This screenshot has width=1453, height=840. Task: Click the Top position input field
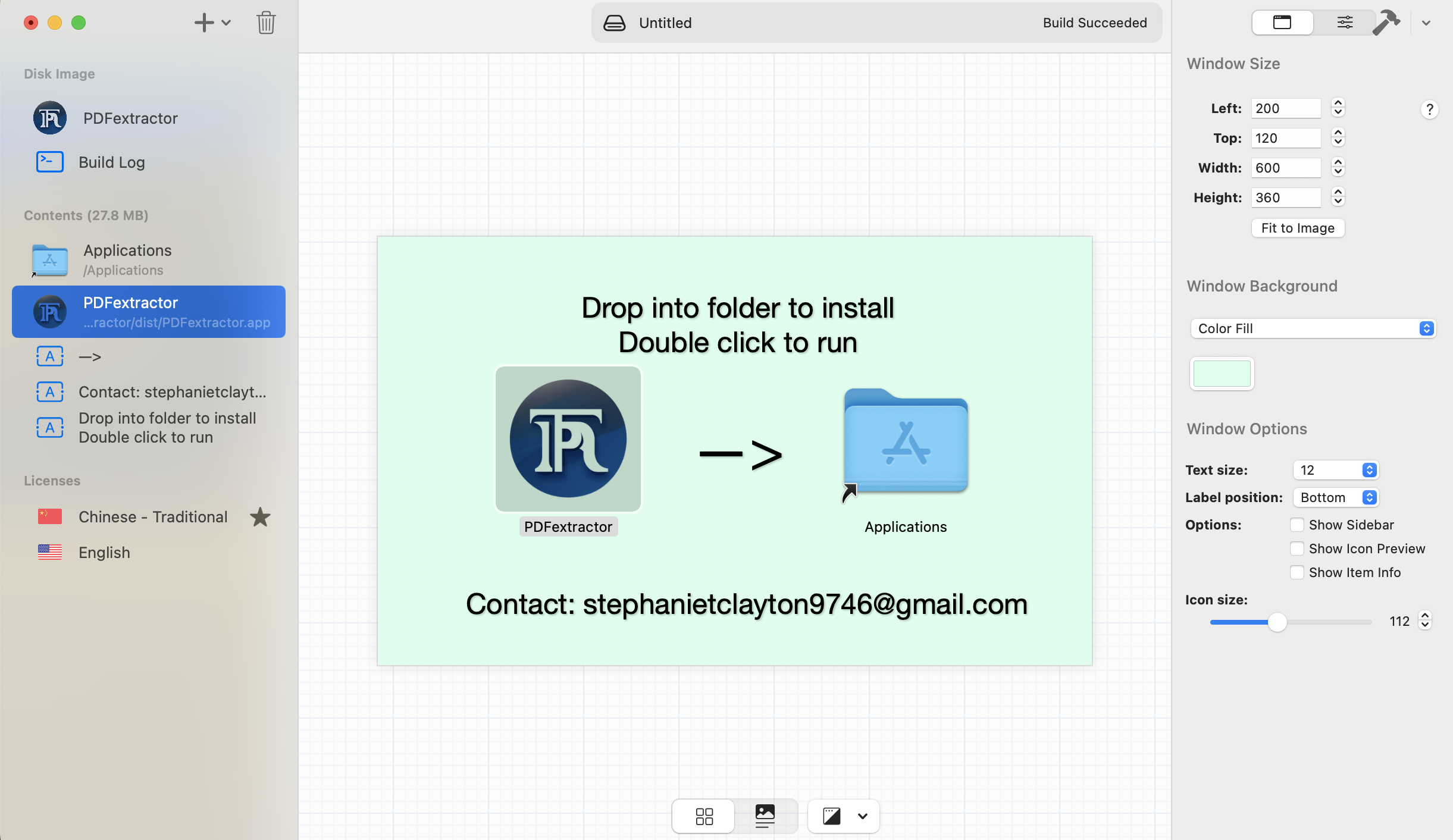[1286, 138]
